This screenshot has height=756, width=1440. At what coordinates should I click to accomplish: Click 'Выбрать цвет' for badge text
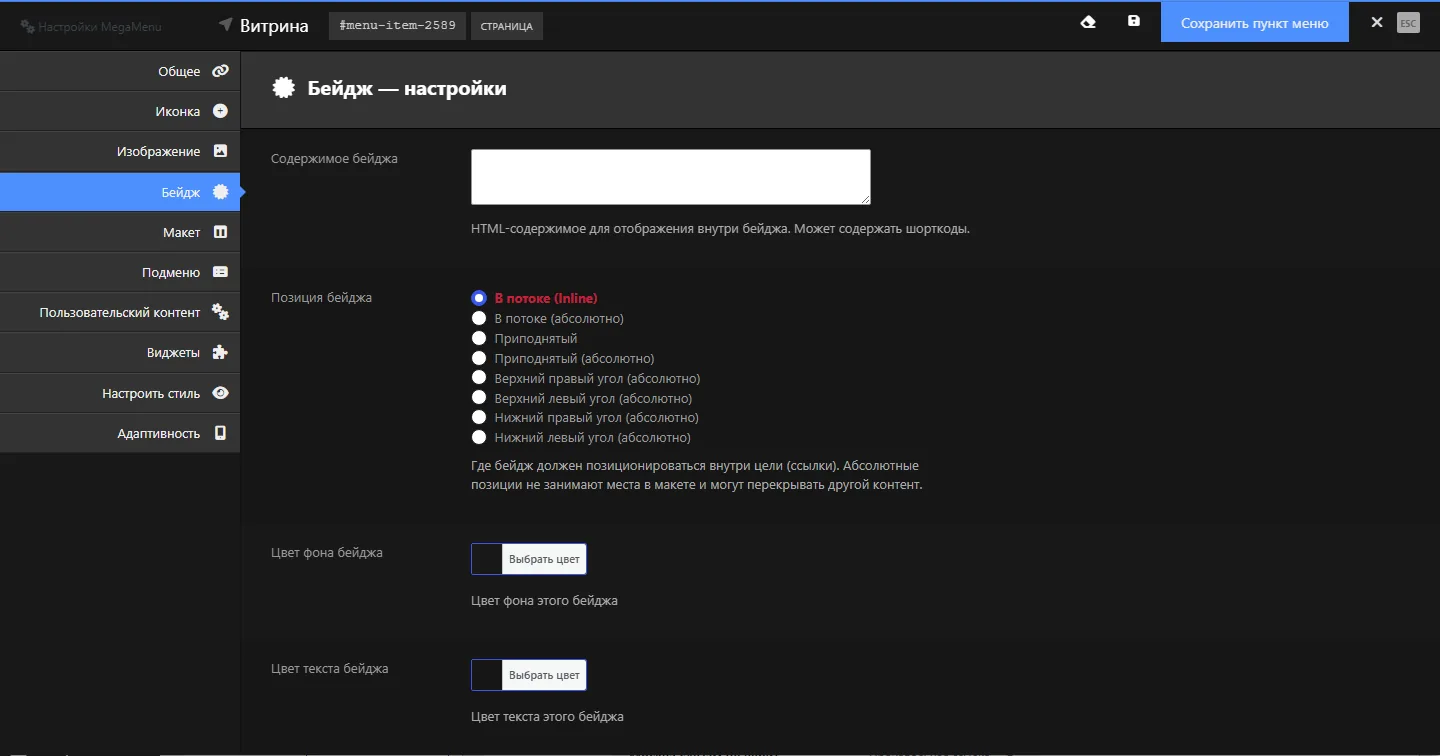[544, 675]
